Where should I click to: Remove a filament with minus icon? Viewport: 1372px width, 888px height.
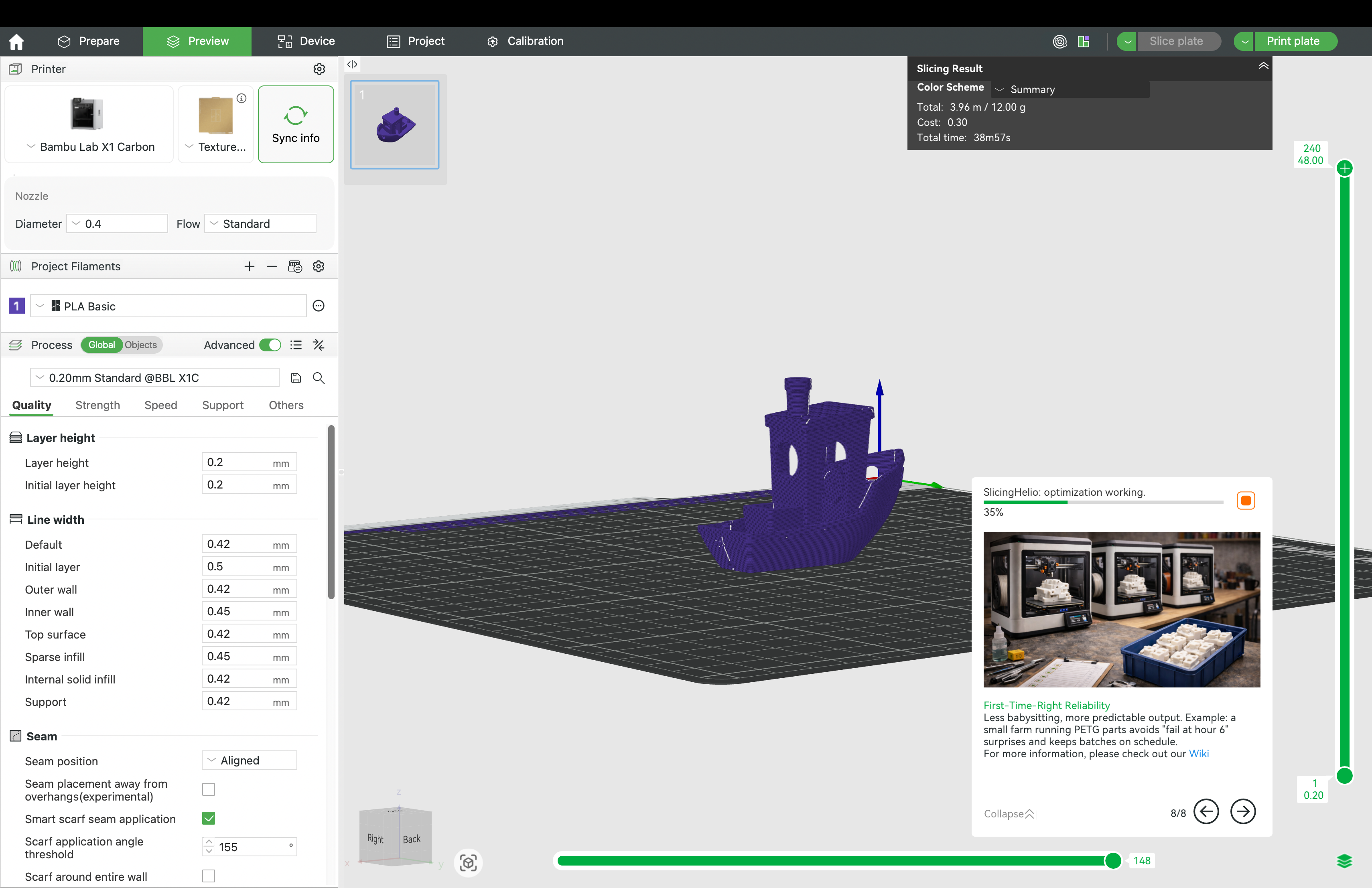point(272,266)
